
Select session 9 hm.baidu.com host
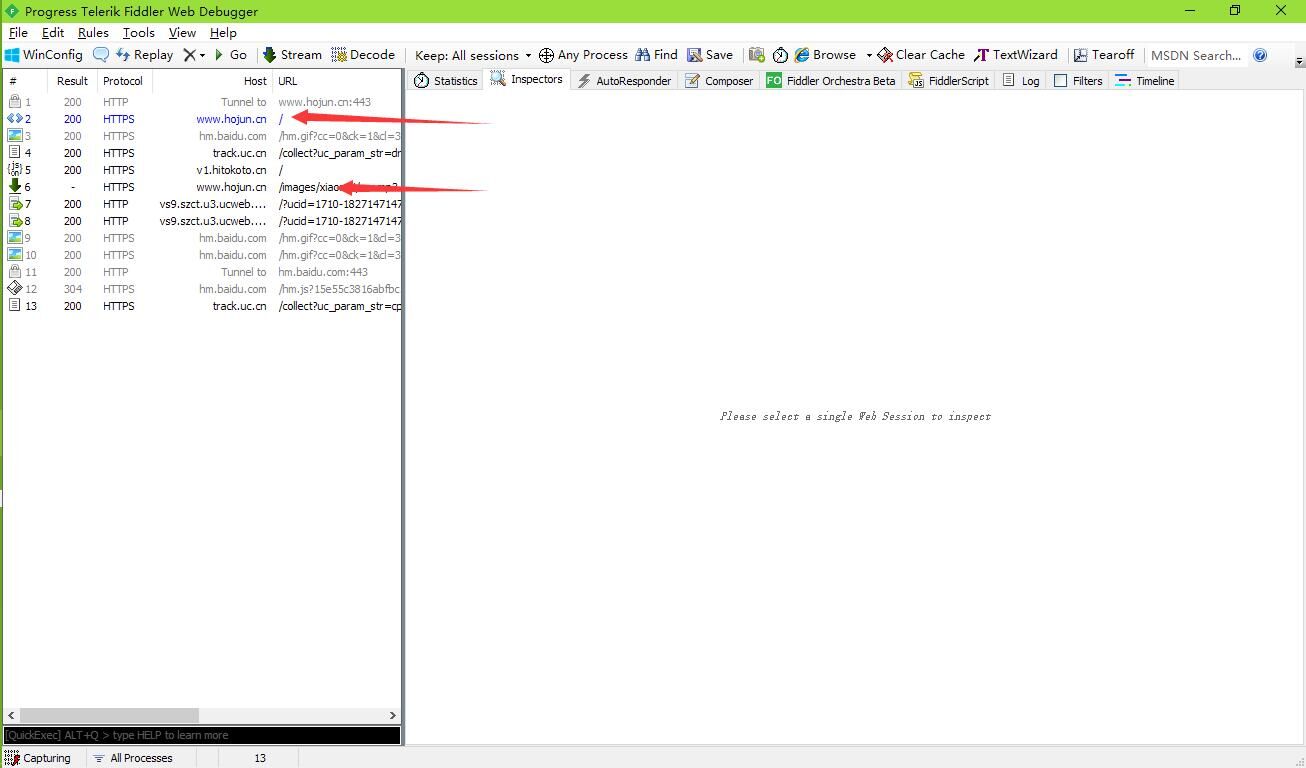point(232,238)
